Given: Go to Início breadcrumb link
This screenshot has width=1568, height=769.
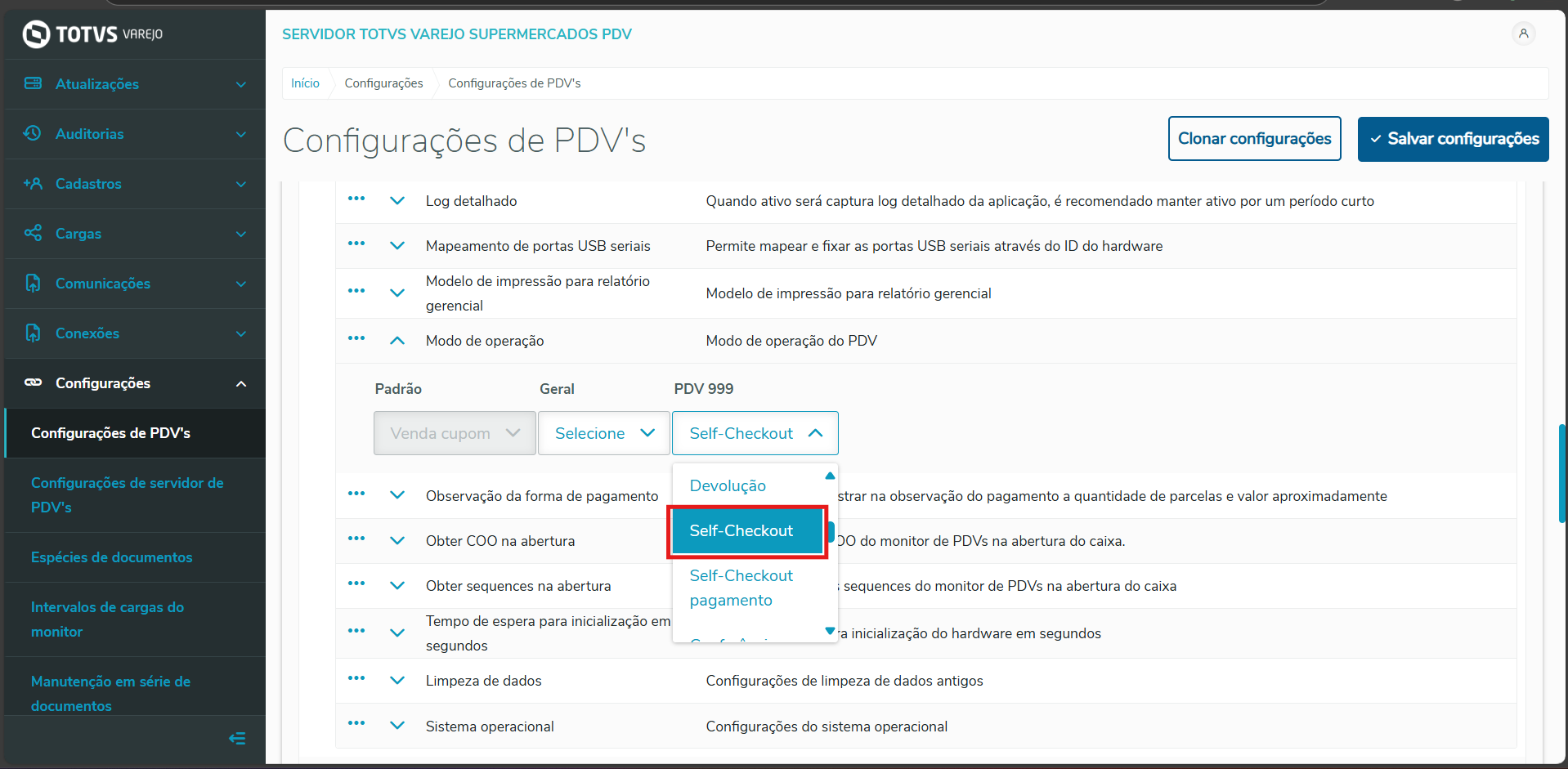Looking at the screenshot, I should pos(305,83).
